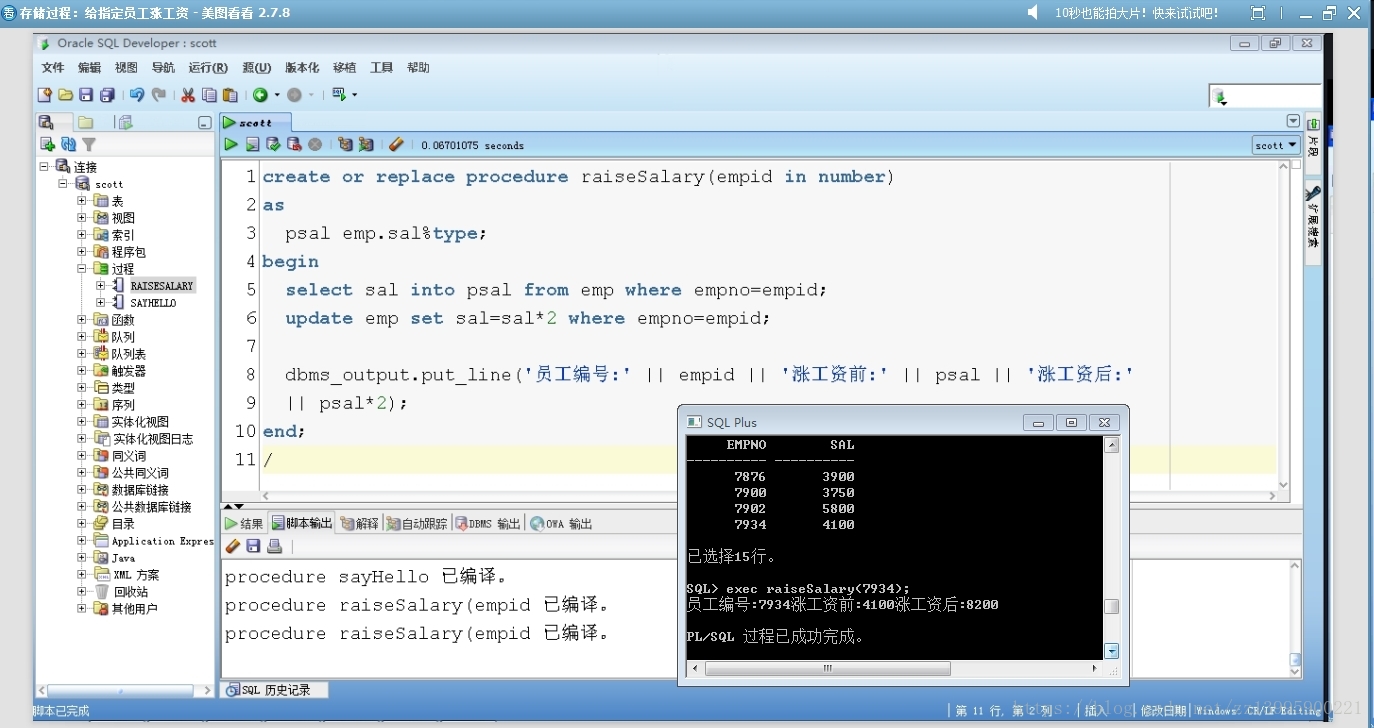Click the speaker icon in title bar
The width and height of the screenshot is (1374, 728).
[x=1034, y=12]
